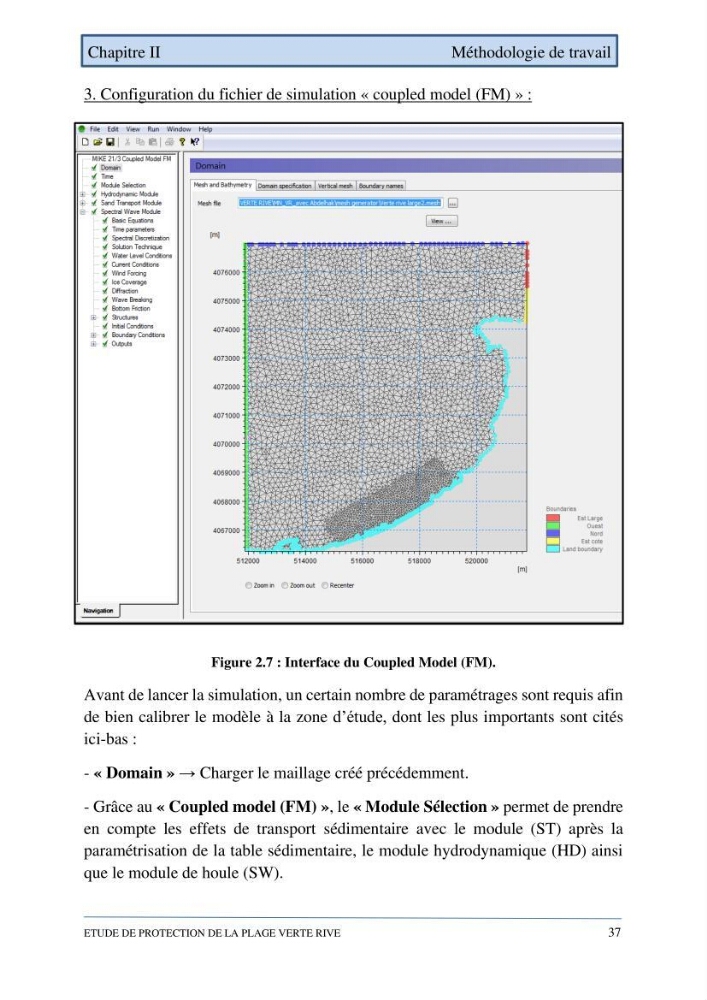707x1000 pixels.
Task: Select Domain in the navigation tree
Action: (110, 168)
